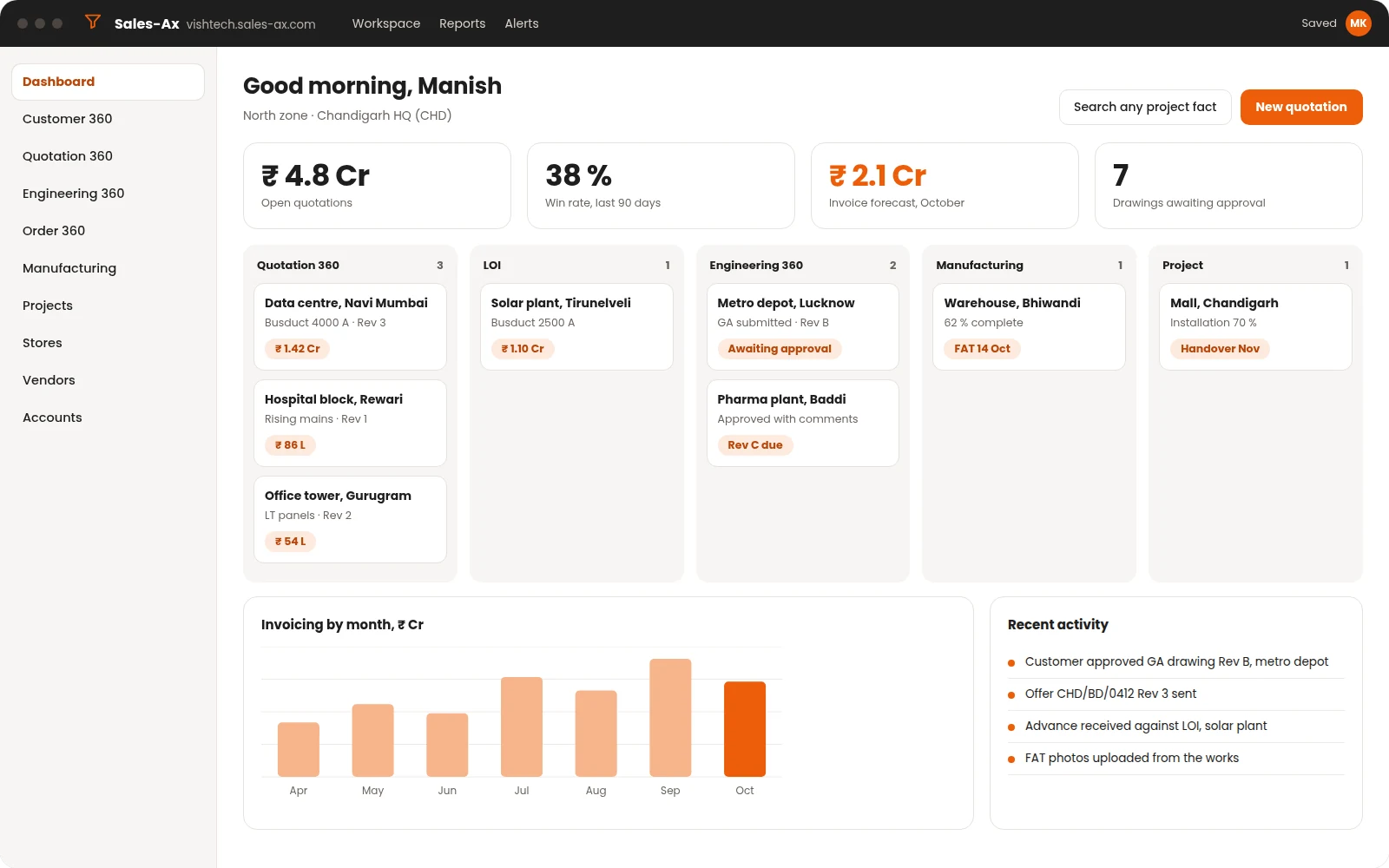Open activity Advance received against LOI
This screenshot has width=1389, height=868.
pos(1176,727)
